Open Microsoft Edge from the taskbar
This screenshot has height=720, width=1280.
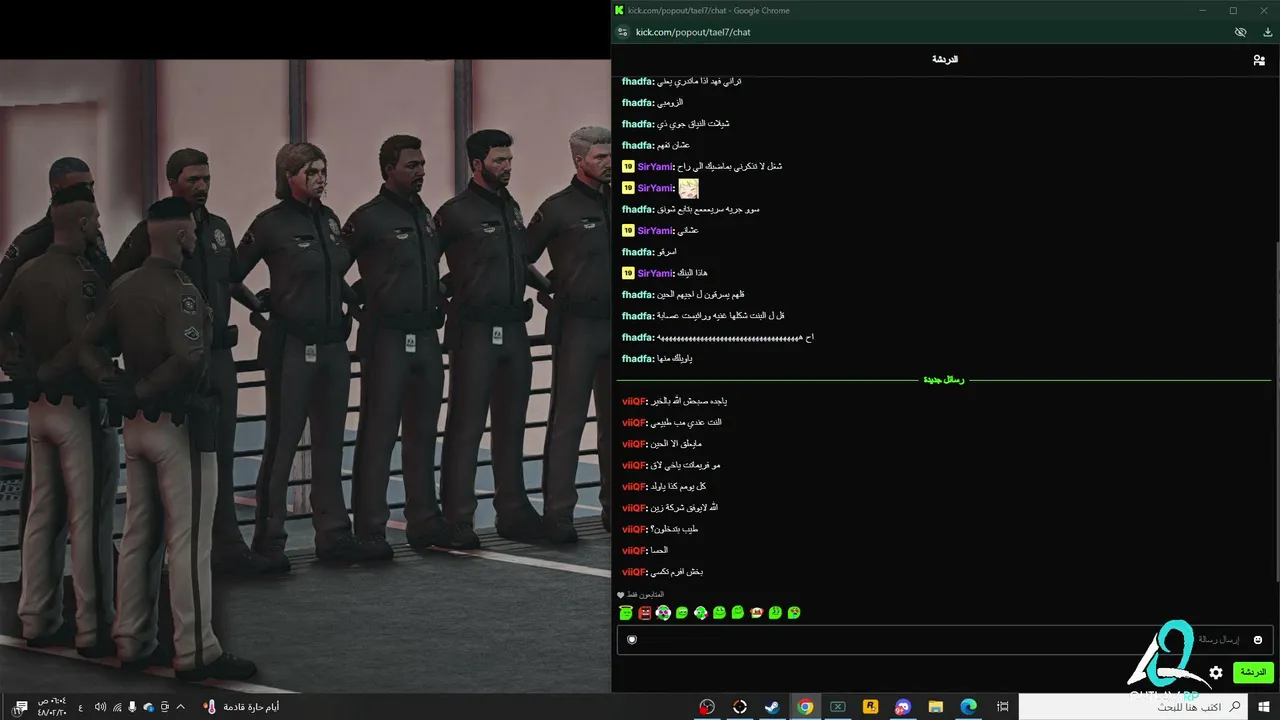pyautogui.click(x=968, y=707)
